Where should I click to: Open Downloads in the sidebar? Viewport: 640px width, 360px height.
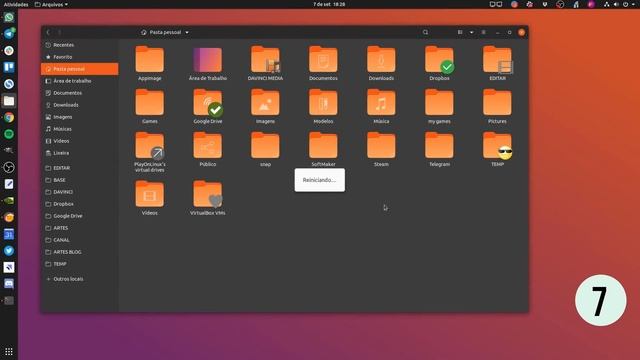80,105
